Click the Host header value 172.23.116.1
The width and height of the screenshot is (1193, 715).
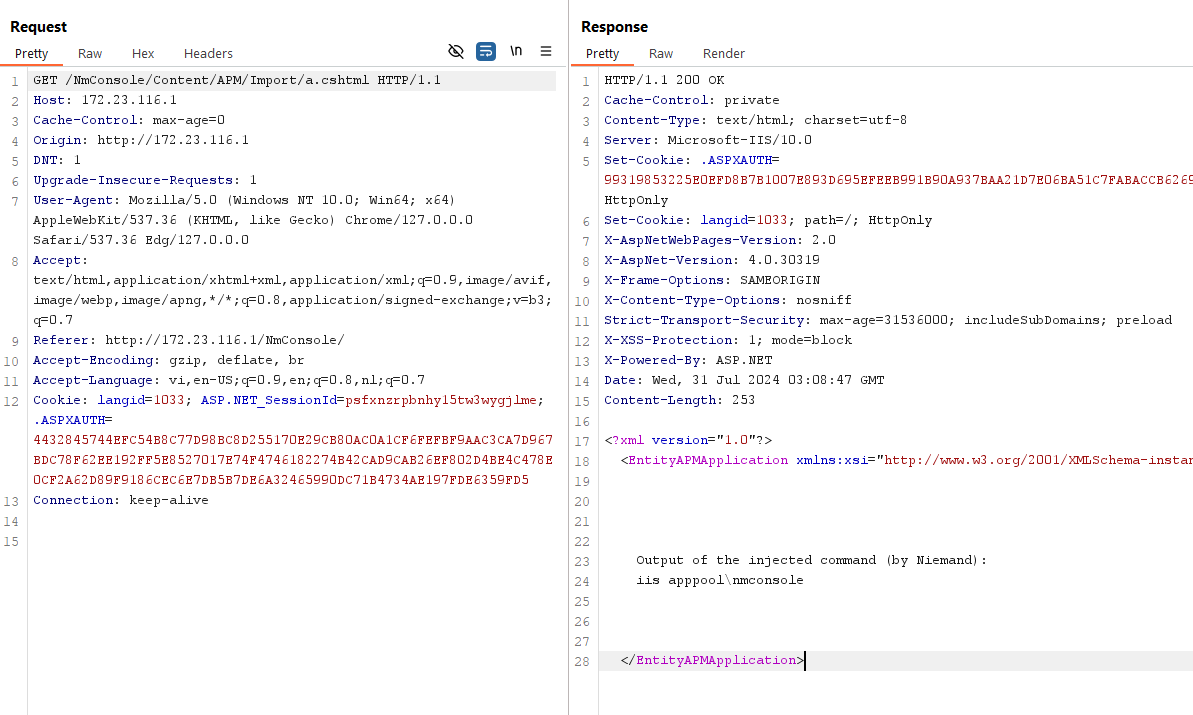(x=129, y=100)
